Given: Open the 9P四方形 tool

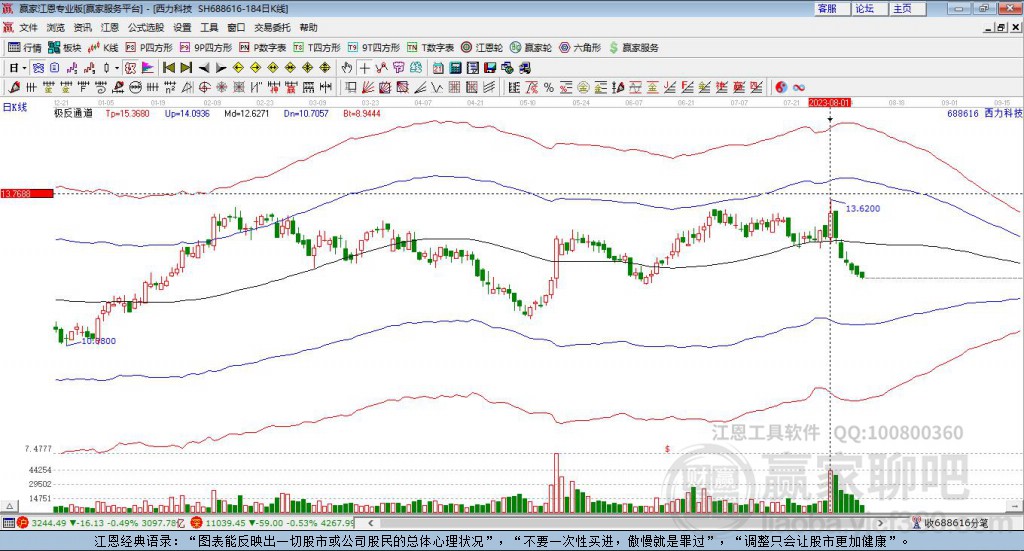Looking at the screenshot, I should click(206, 48).
